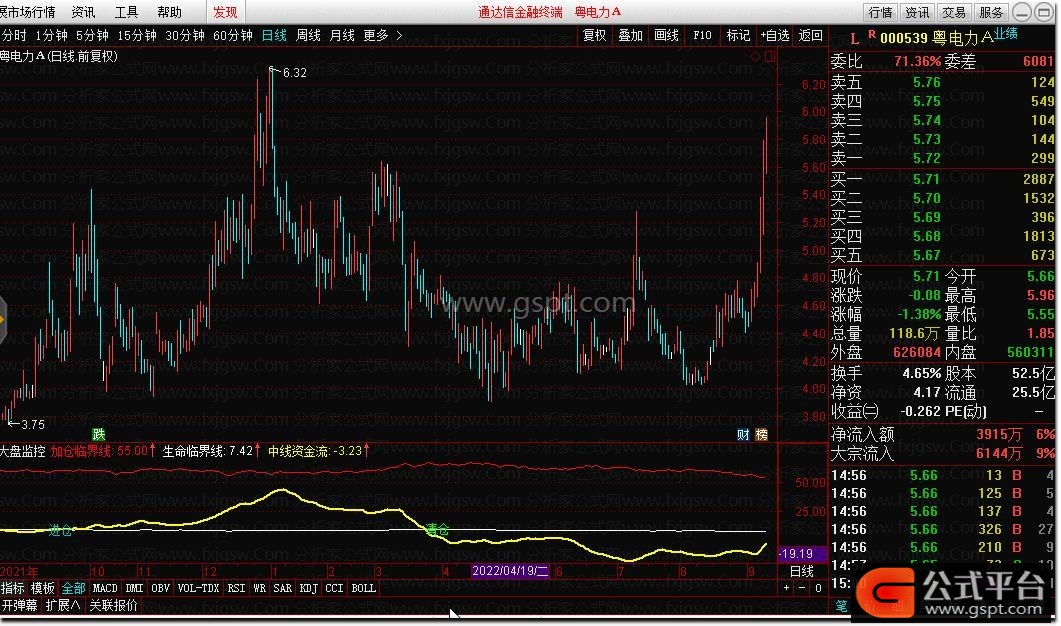Expand the 扩展∧ panel
1061x626 pixels.
click(63, 605)
